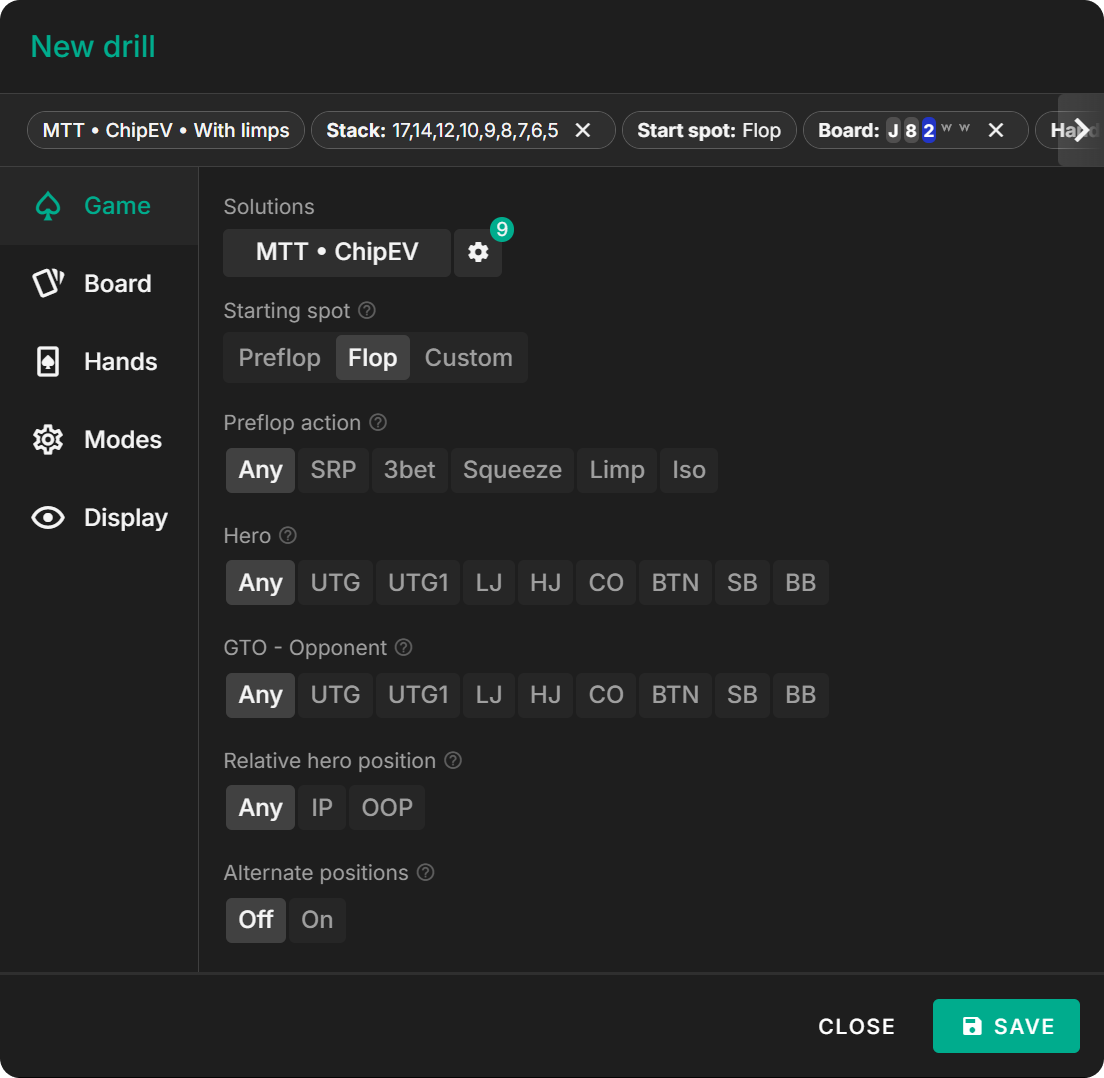The height and width of the screenshot is (1078, 1104).
Task: Choose CO for Hero position
Action: [x=606, y=582]
